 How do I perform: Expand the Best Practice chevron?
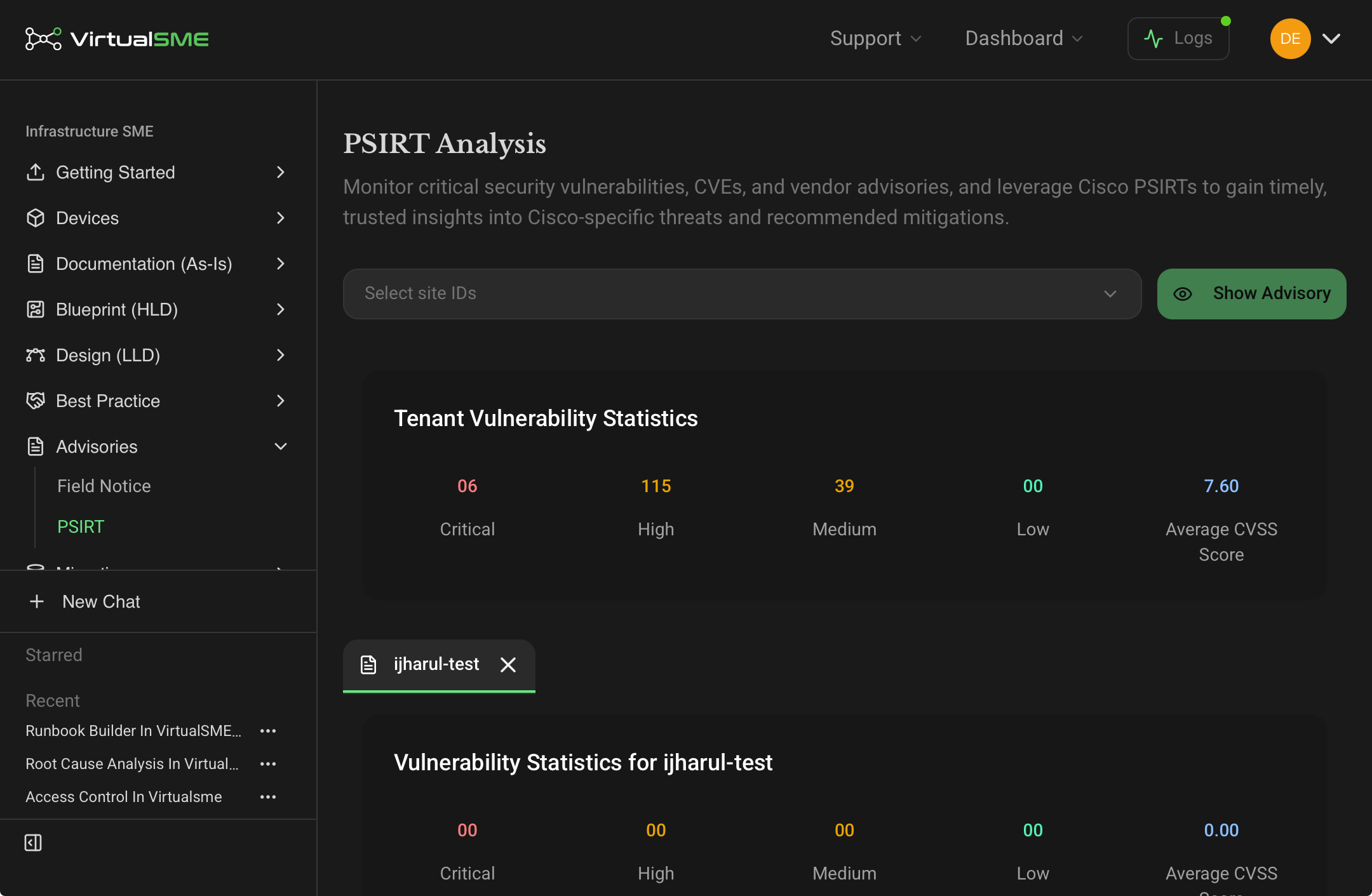pyautogui.click(x=281, y=401)
